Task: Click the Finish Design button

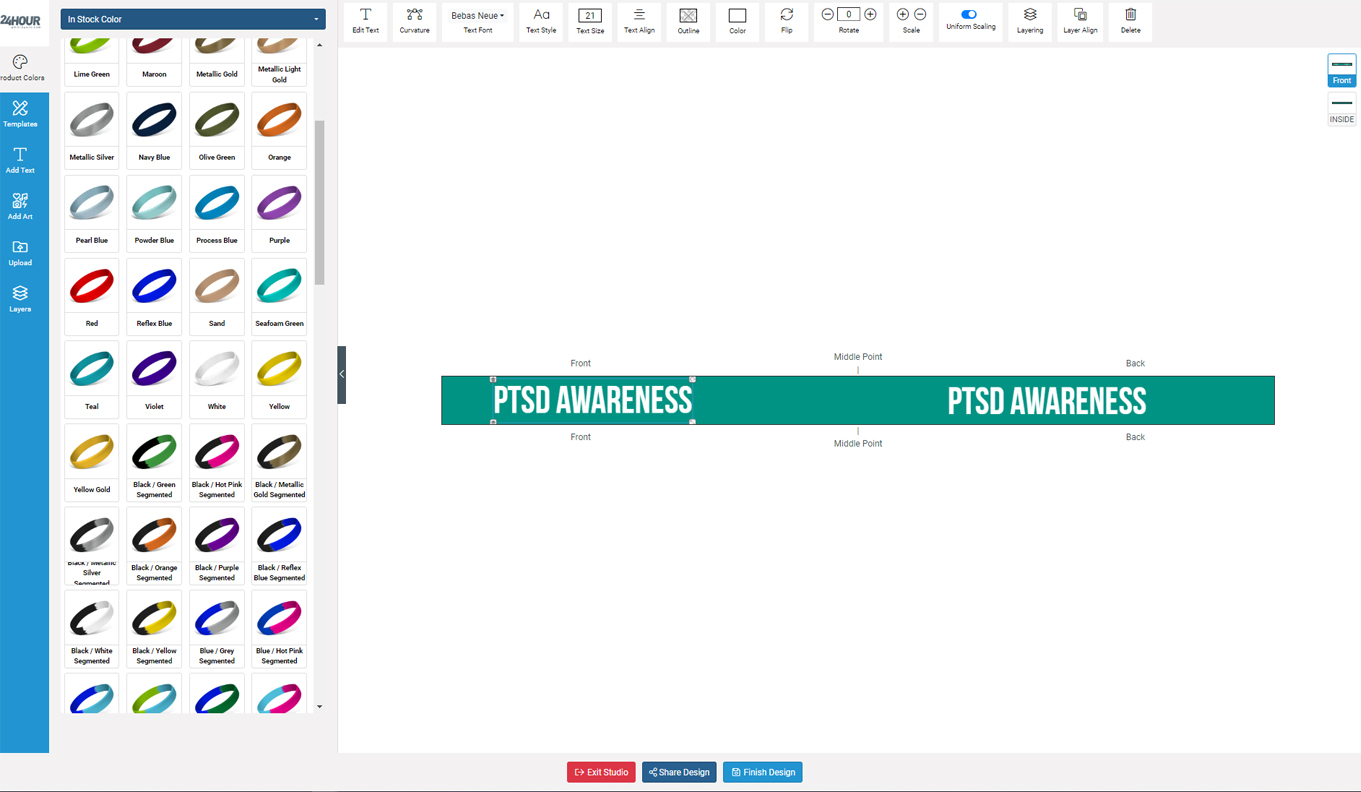Action: tap(763, 772)
